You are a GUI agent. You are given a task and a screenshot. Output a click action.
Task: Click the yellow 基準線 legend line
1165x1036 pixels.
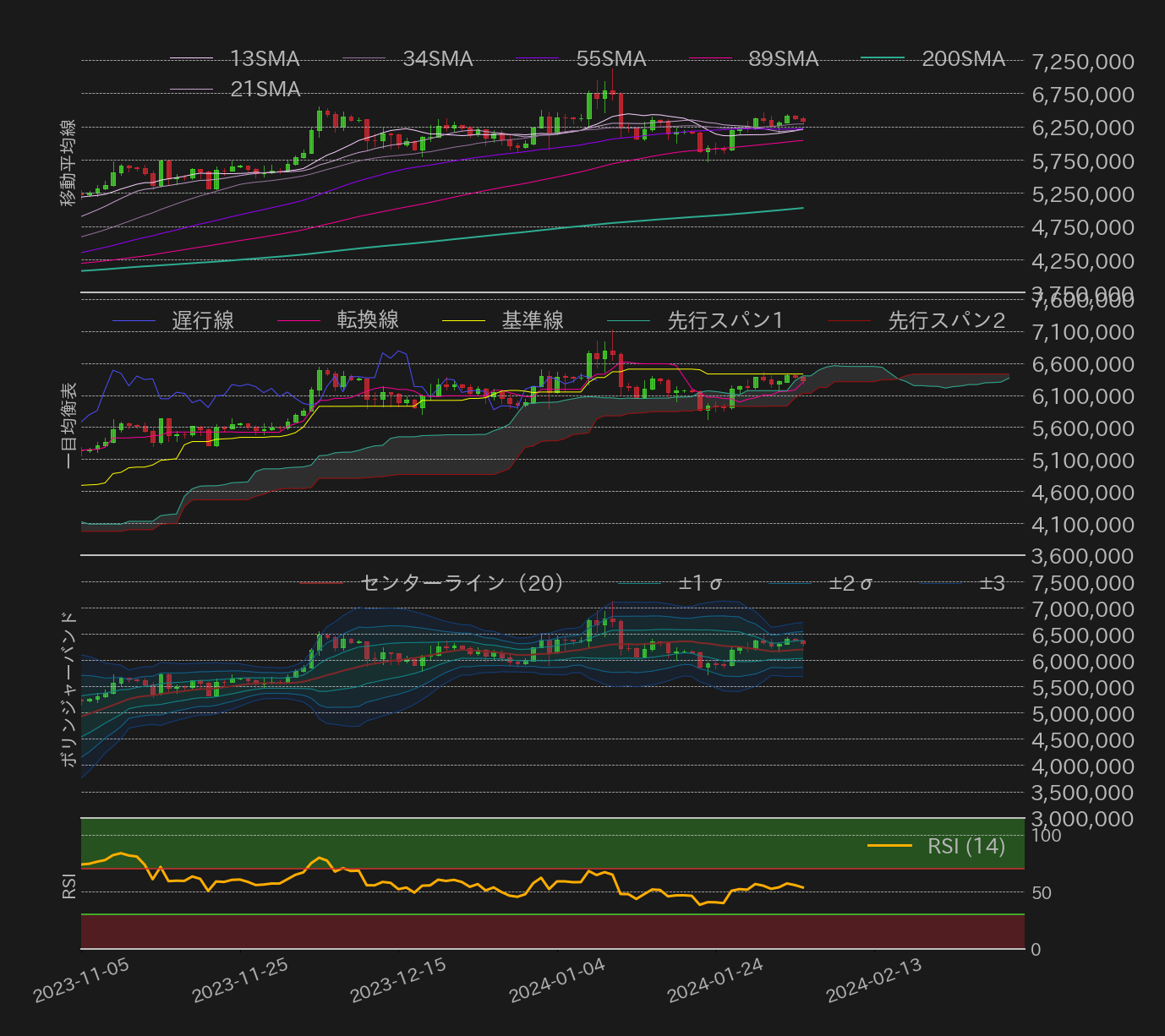(x=463, y=321)
